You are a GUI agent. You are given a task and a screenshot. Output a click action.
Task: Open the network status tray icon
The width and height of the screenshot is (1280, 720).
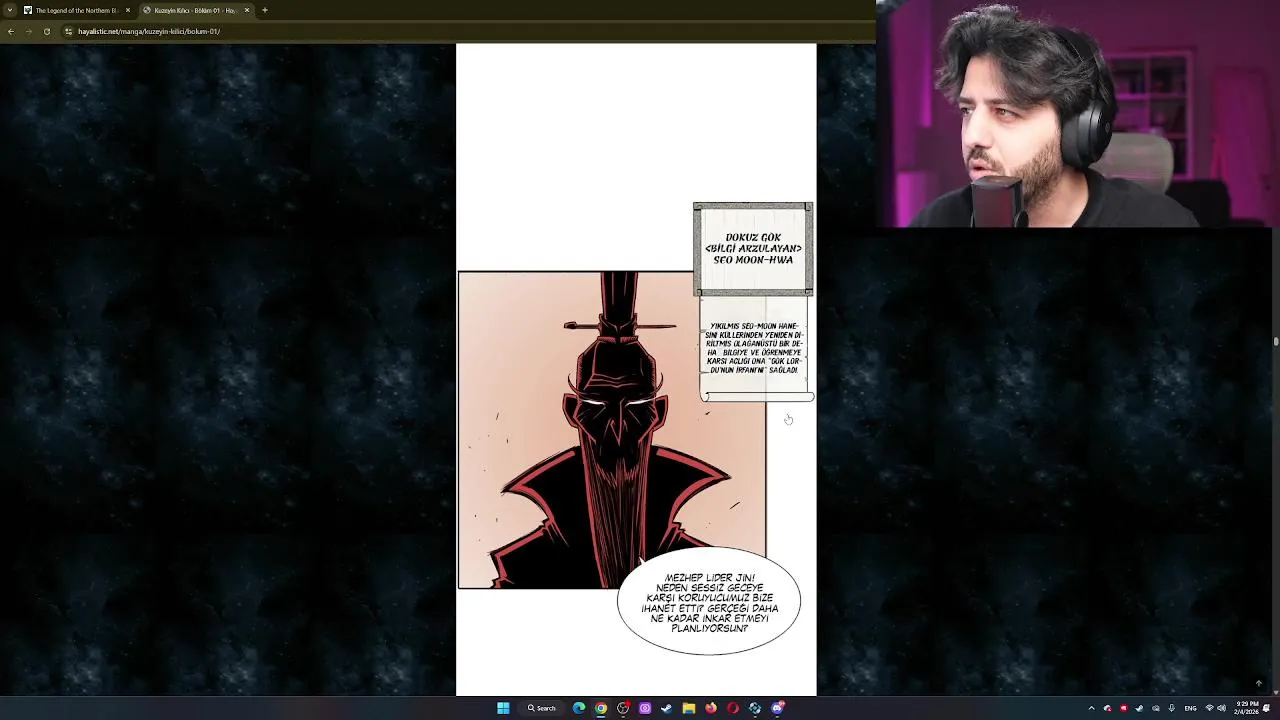coord(1209,708)
